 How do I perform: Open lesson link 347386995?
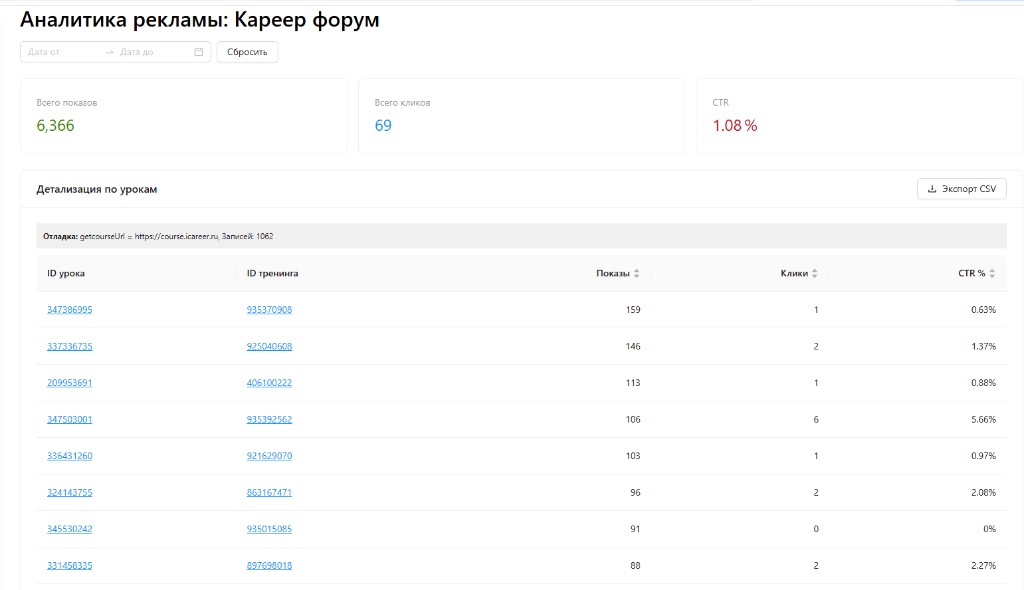tap(70, 310)
